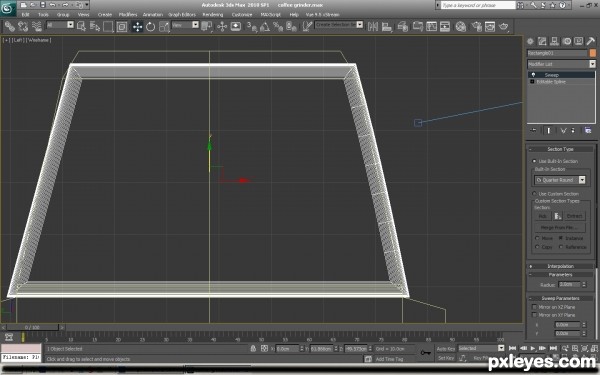Viewport: 600px width, 375px height.
Task: Click Mirror tool in main toolbar
Action: [x=373, y=26]
